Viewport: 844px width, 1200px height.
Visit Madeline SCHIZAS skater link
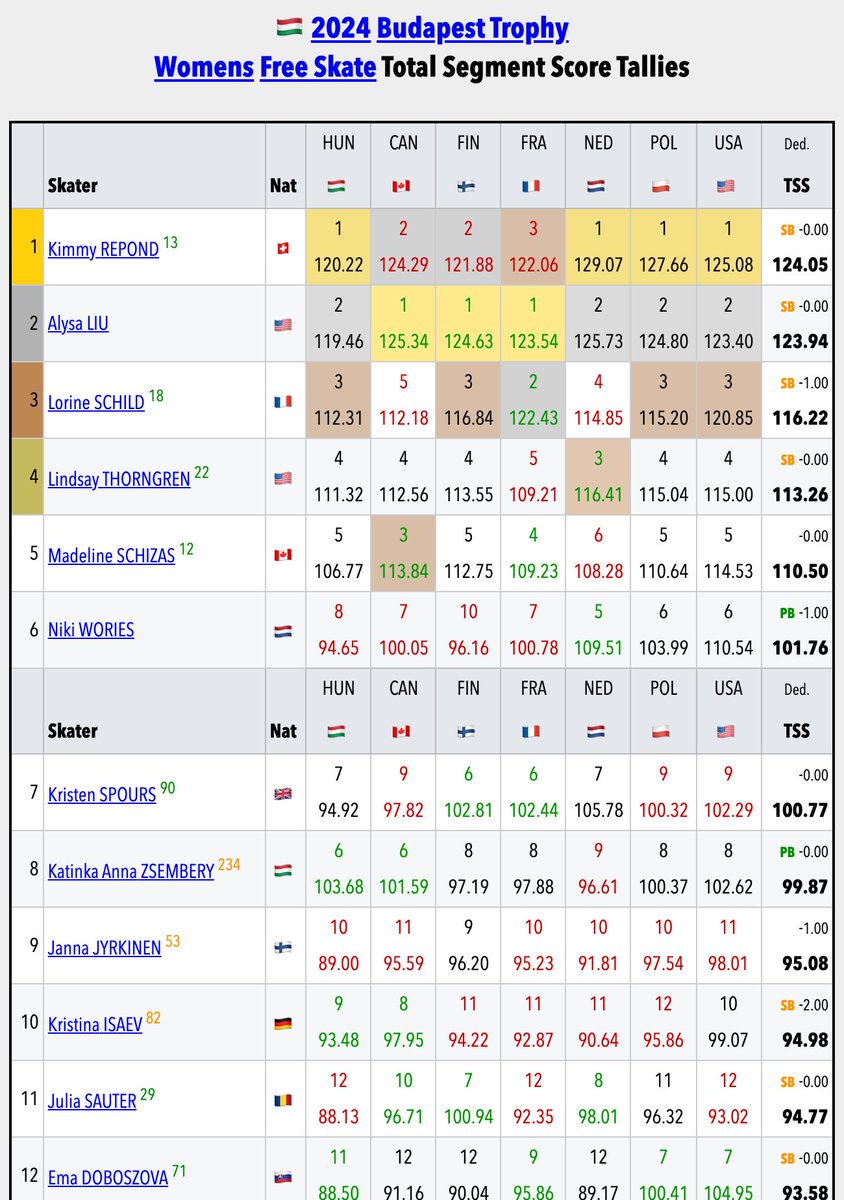pyautogui.click(x=111, y=555)
